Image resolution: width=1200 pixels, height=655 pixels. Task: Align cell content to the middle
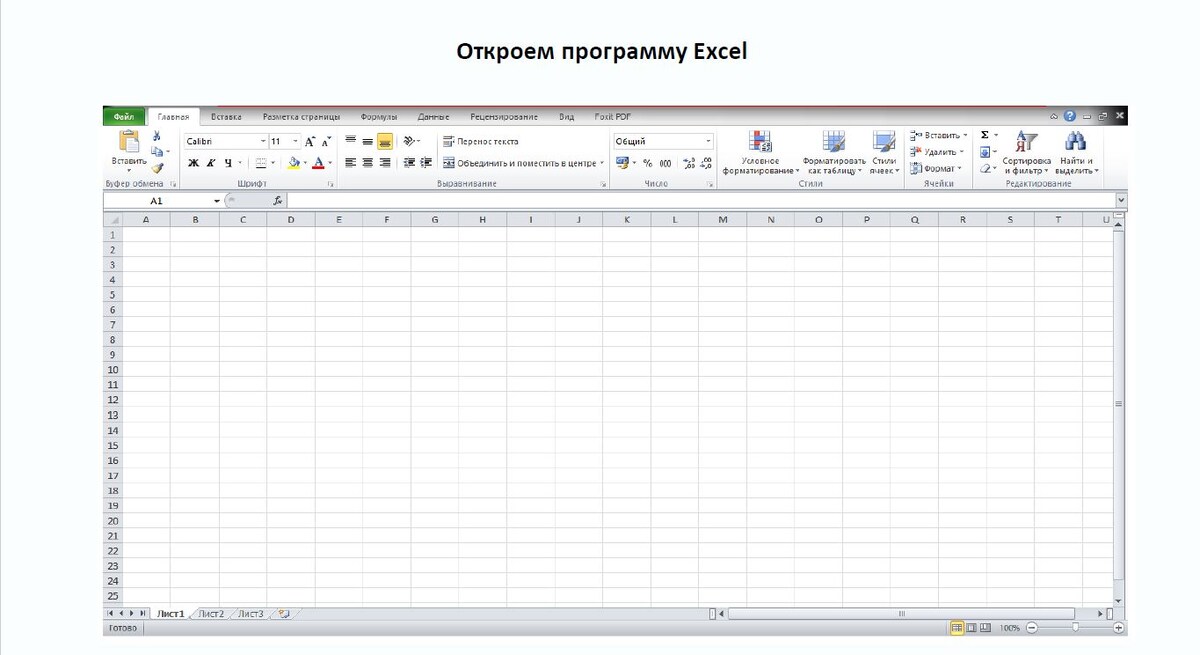367,142
